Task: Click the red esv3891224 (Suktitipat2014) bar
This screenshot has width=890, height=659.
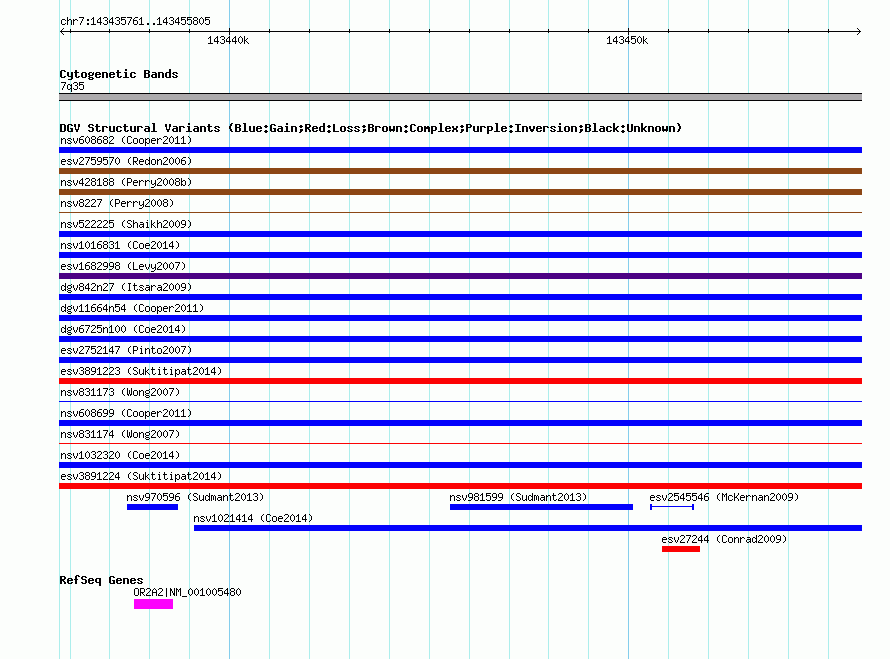Action: [460, 486]
